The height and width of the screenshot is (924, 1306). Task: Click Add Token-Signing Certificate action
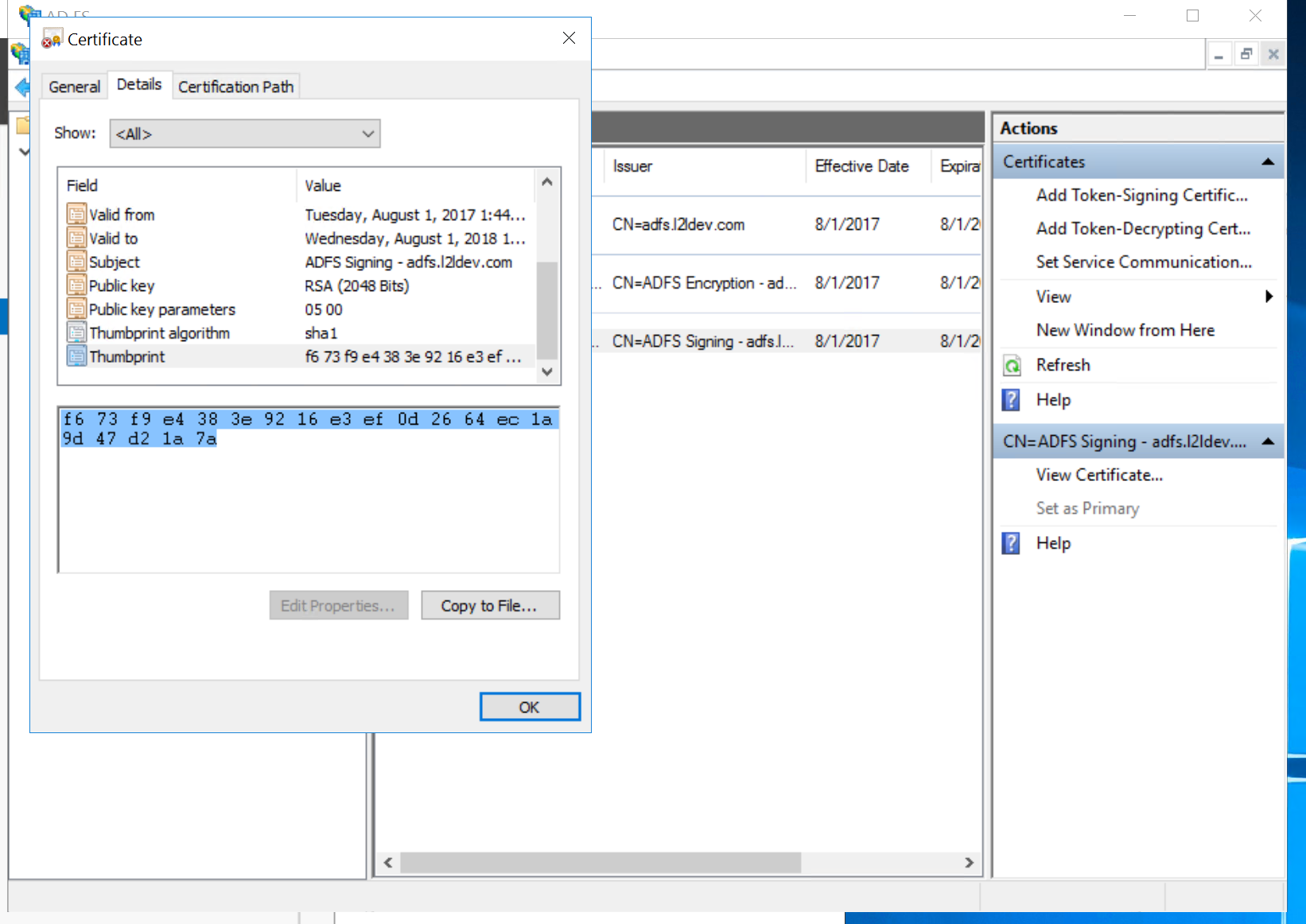[x=1142, y=195]
